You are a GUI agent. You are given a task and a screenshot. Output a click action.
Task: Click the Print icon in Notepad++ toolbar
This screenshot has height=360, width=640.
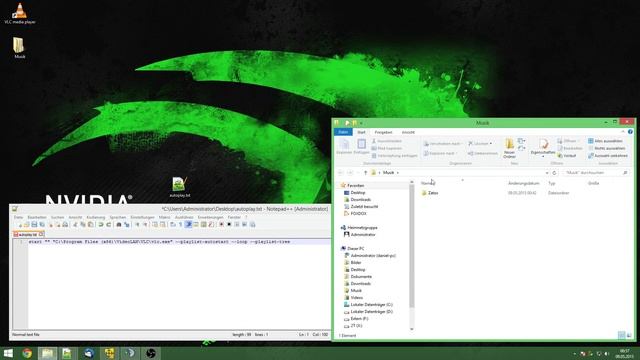[x=64, y=224]
